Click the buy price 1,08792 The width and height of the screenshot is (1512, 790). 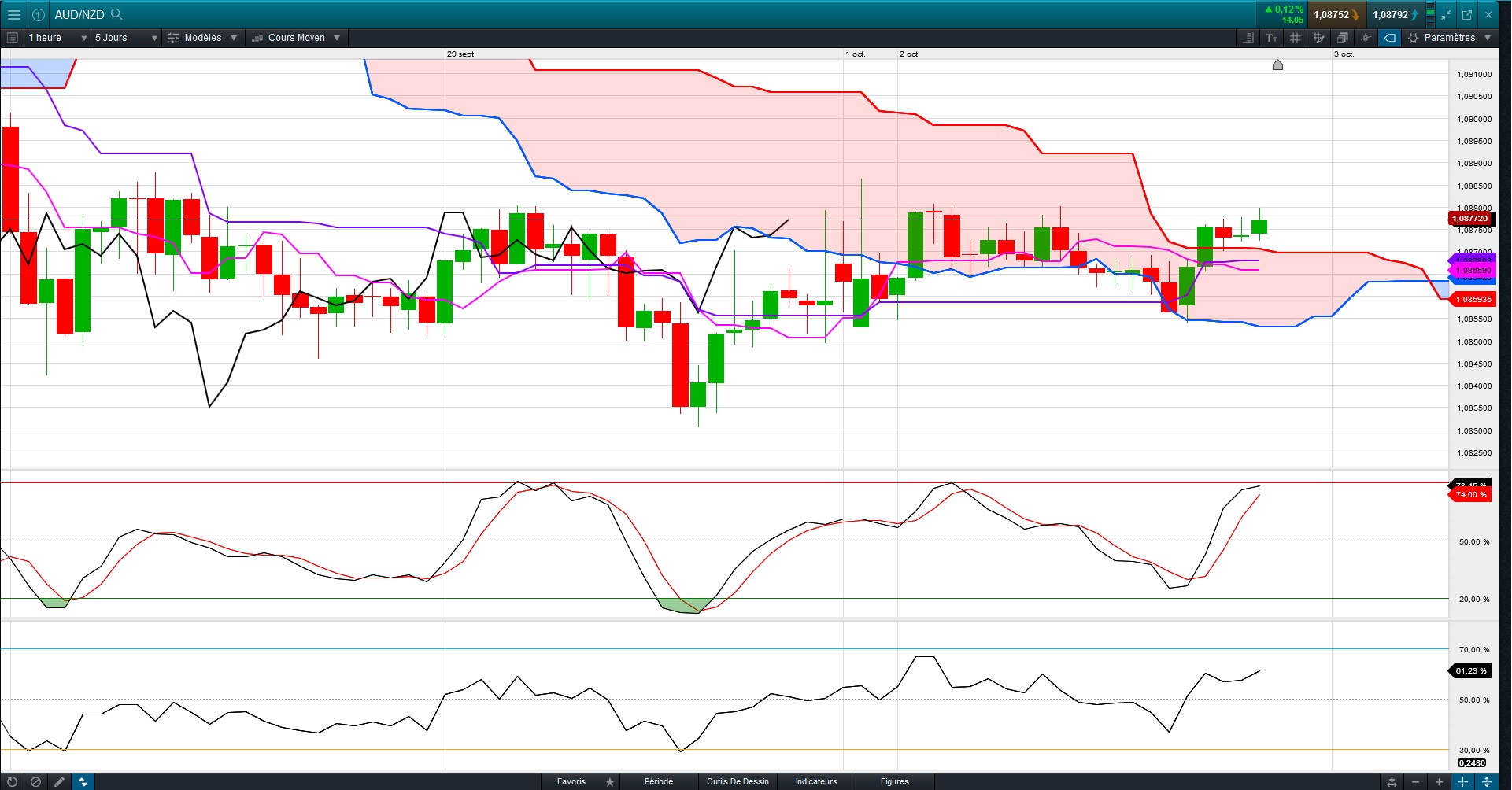tap(1396, 14)
